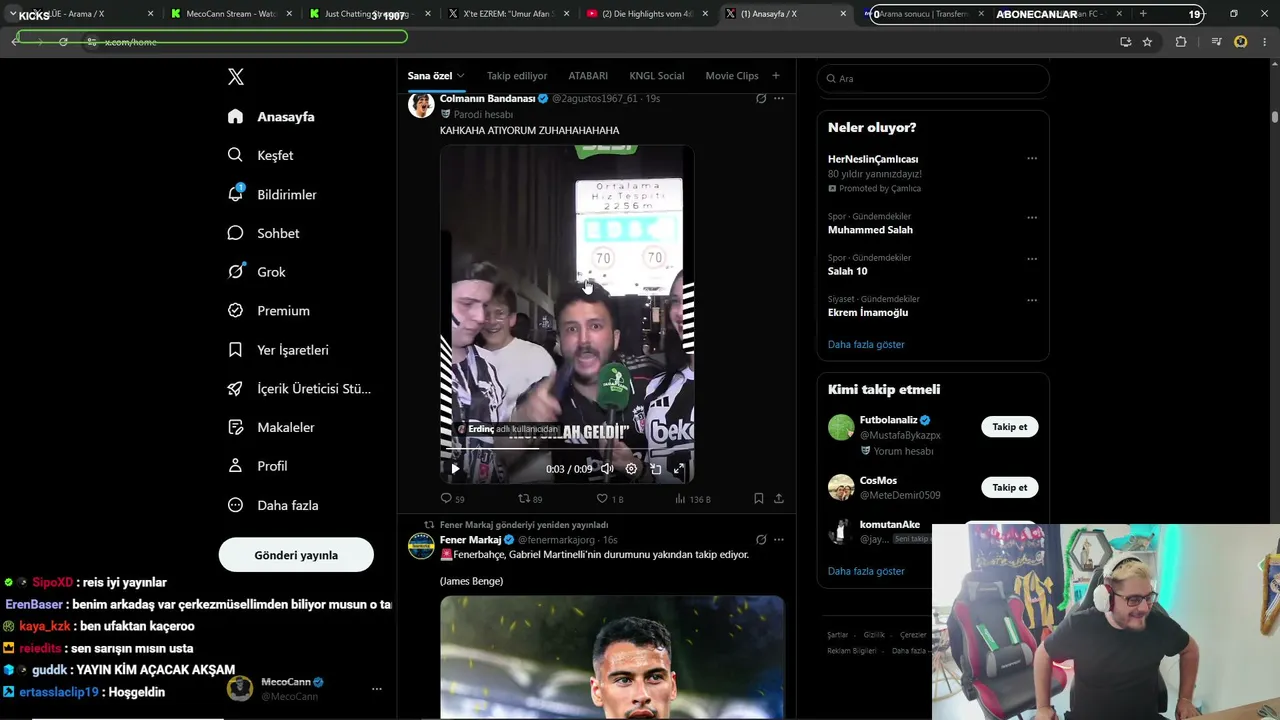Screen dimensions: 1280x720
Task: Switch to KNGL Social tab
Action: (657, 76)
